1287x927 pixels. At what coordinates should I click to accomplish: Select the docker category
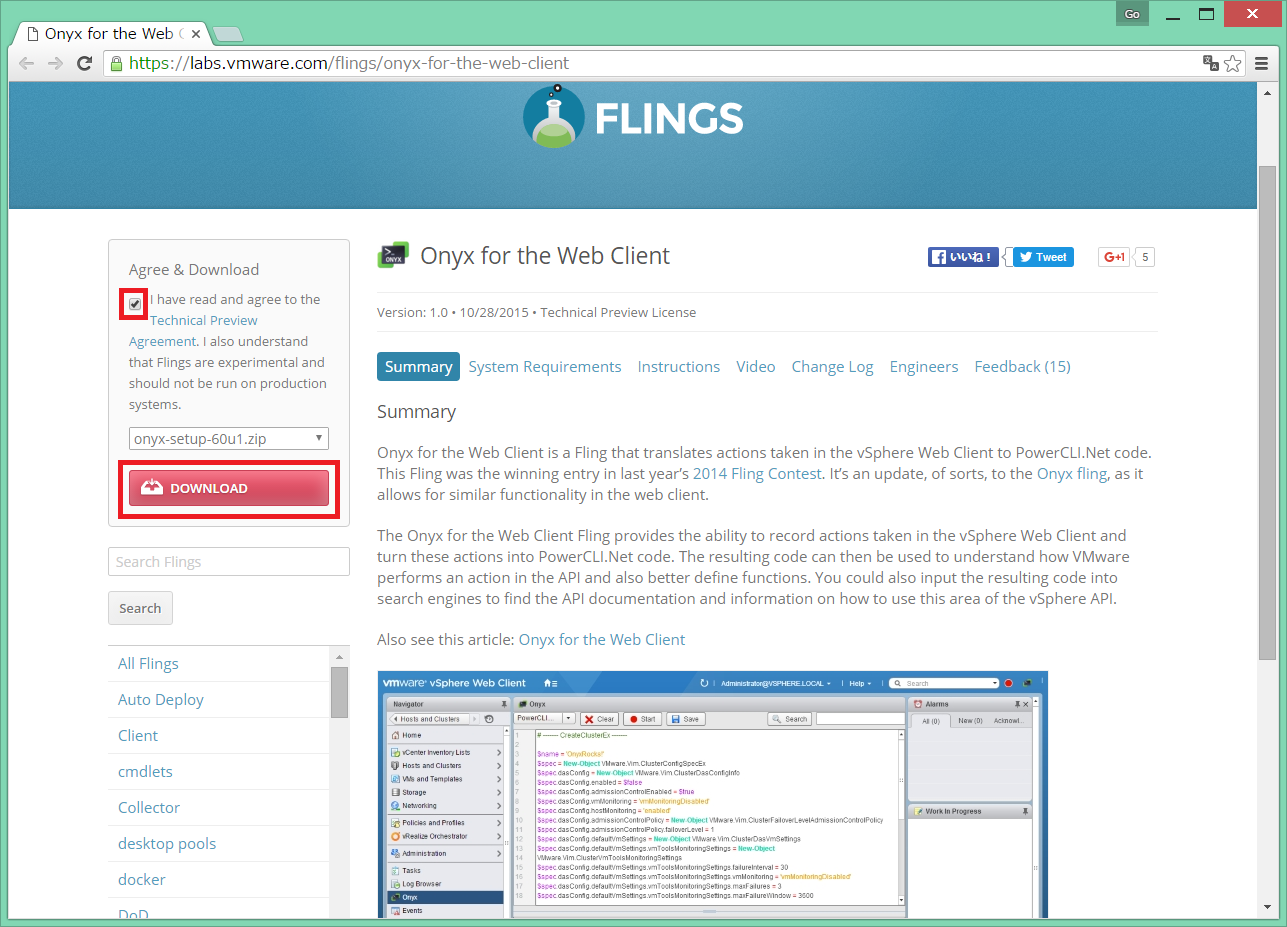point(142,880)
